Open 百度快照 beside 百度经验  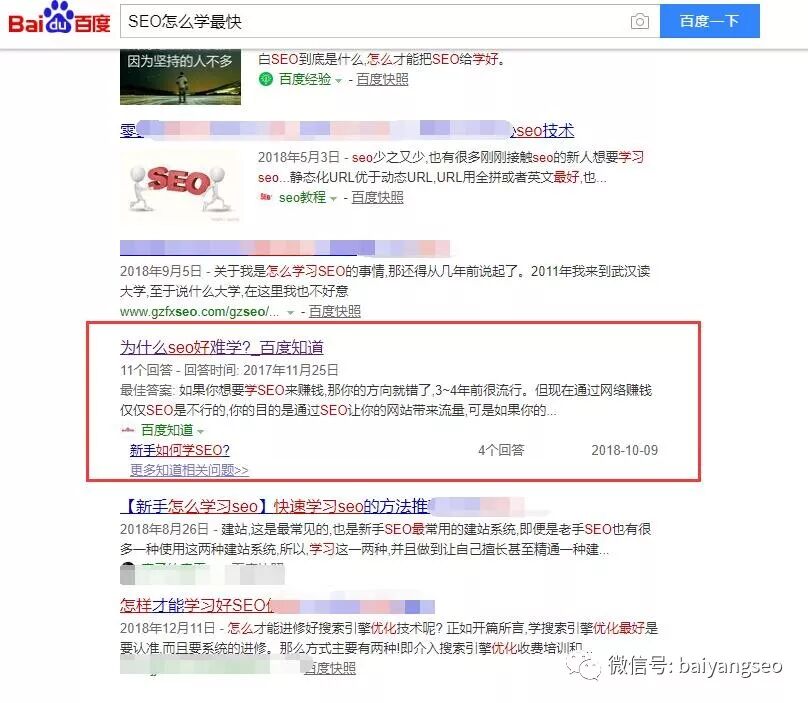point(382,79)
